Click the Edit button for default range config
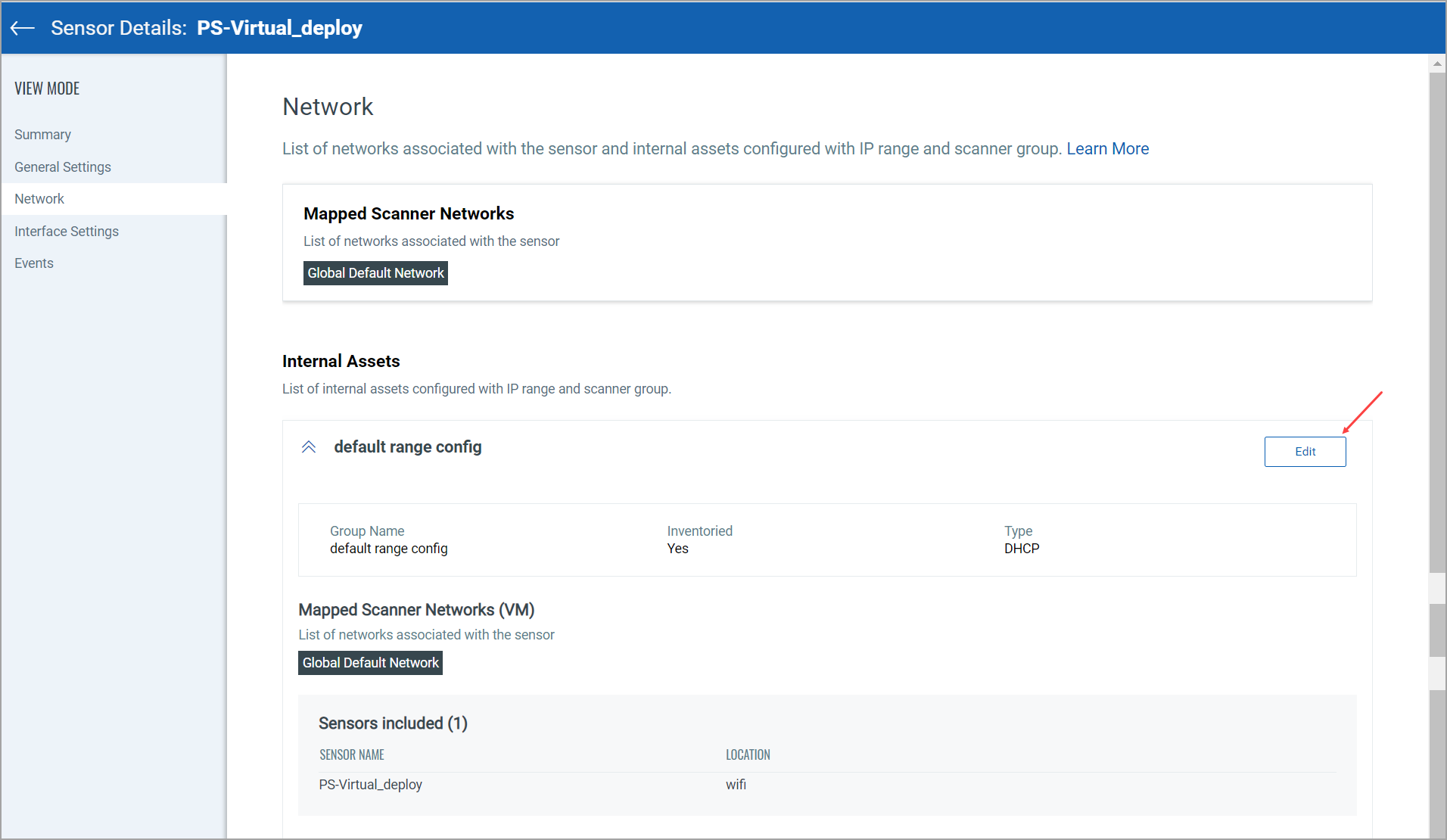 (1305, 452)
